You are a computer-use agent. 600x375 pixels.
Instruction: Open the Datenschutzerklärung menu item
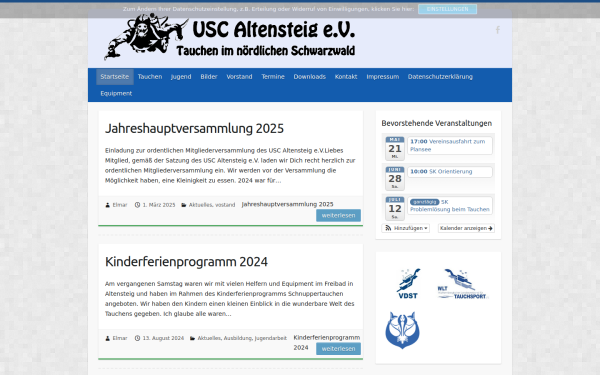(440, 77)
